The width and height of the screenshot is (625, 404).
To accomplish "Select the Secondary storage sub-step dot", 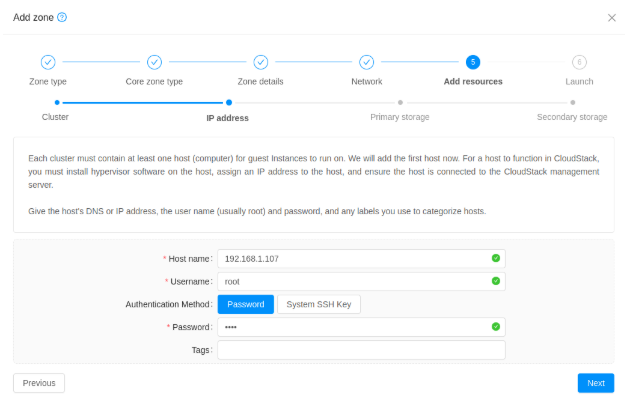I will click(572, 103).
